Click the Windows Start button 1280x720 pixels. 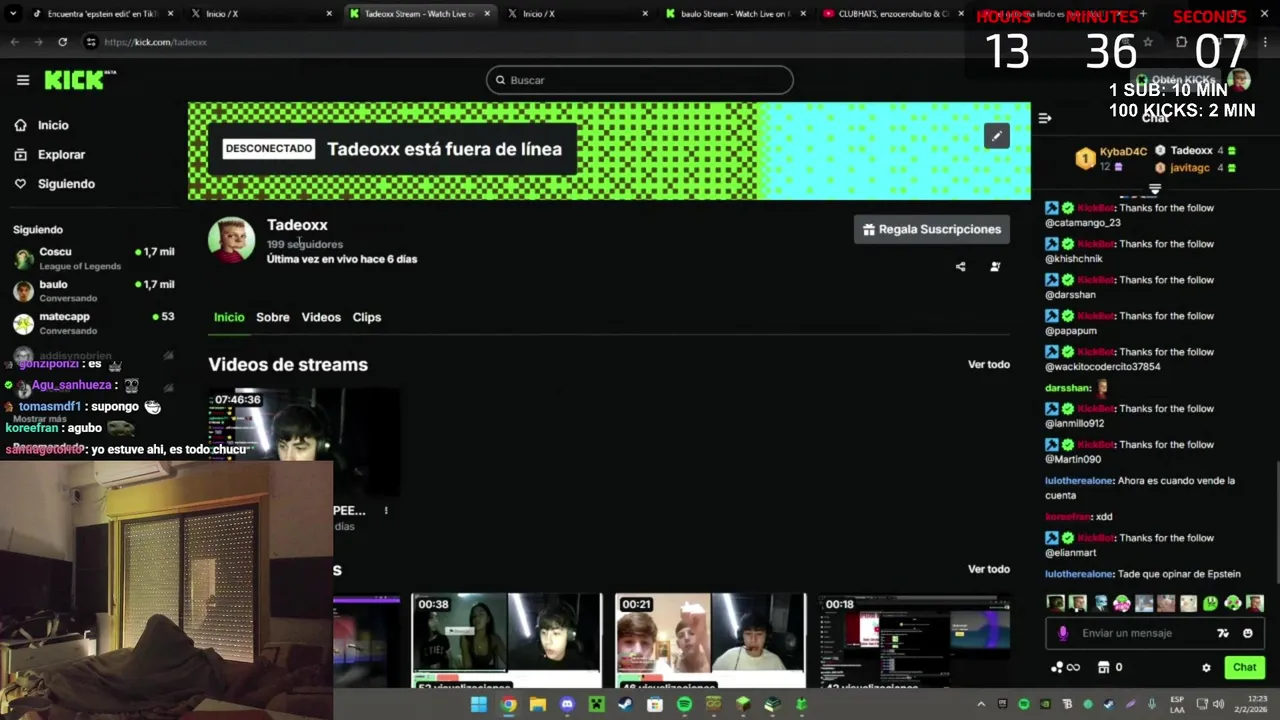pyautogui.click(x=478, y=704)
